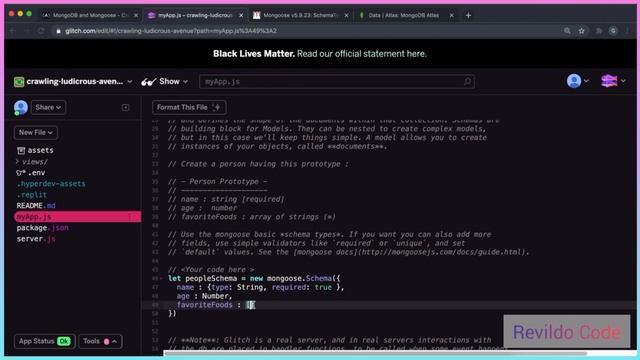Viewport: 640px width, 360px height.
Task: Open myApp.js file options menu
Action: (130, 217)
